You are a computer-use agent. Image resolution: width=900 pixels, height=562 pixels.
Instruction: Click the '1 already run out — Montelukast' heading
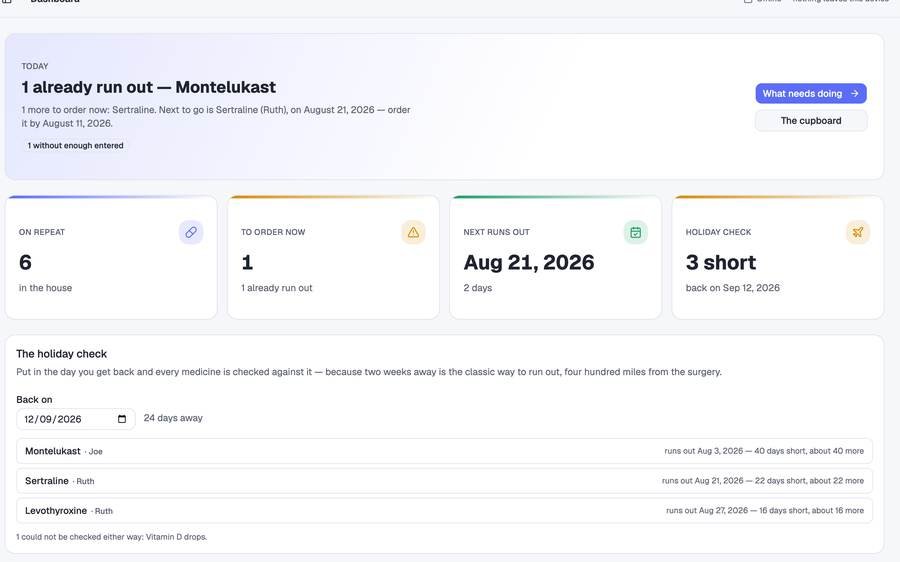click(149, 87)
